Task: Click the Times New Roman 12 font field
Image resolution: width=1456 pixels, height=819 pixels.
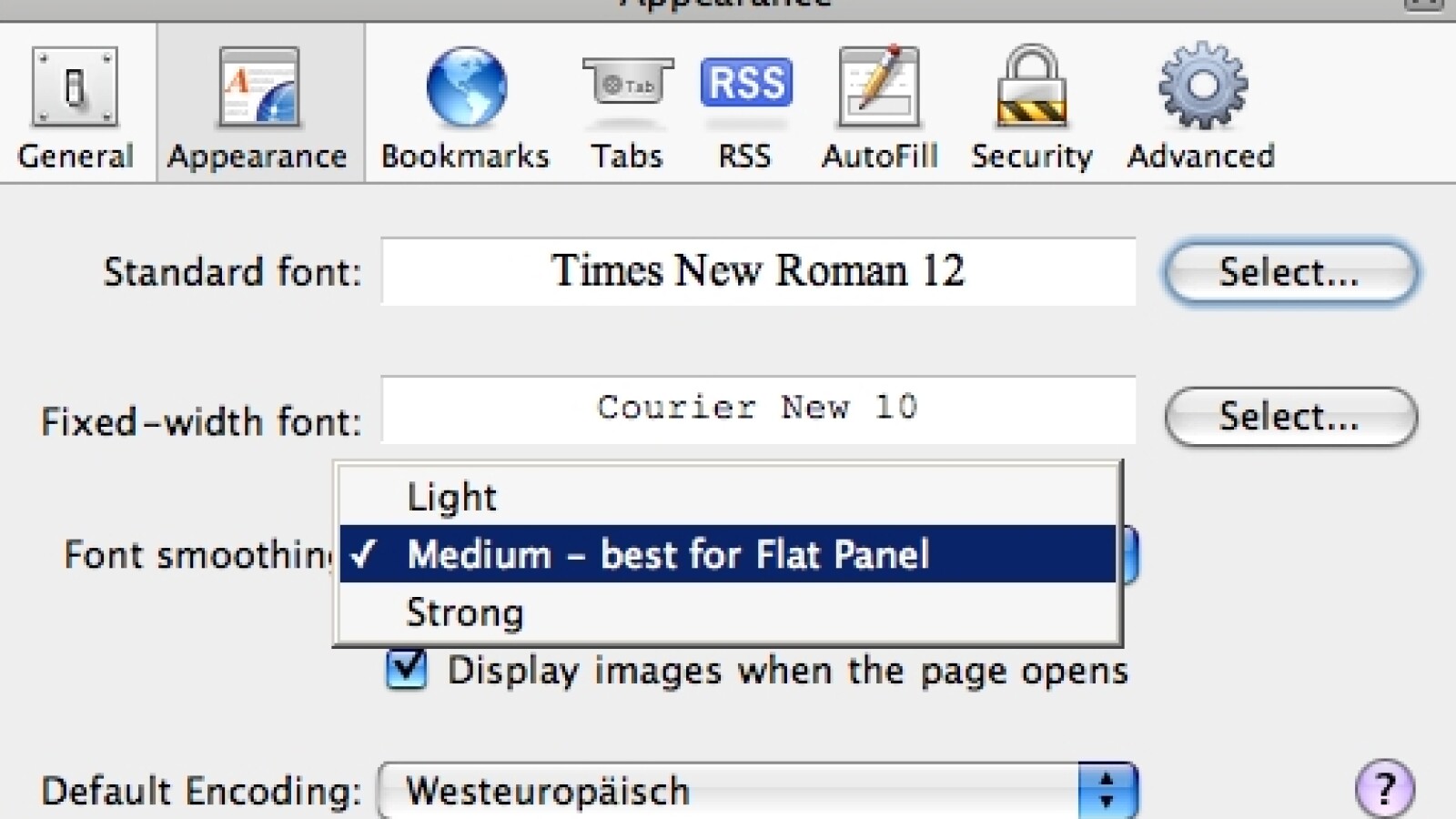Action: (758, 271)
